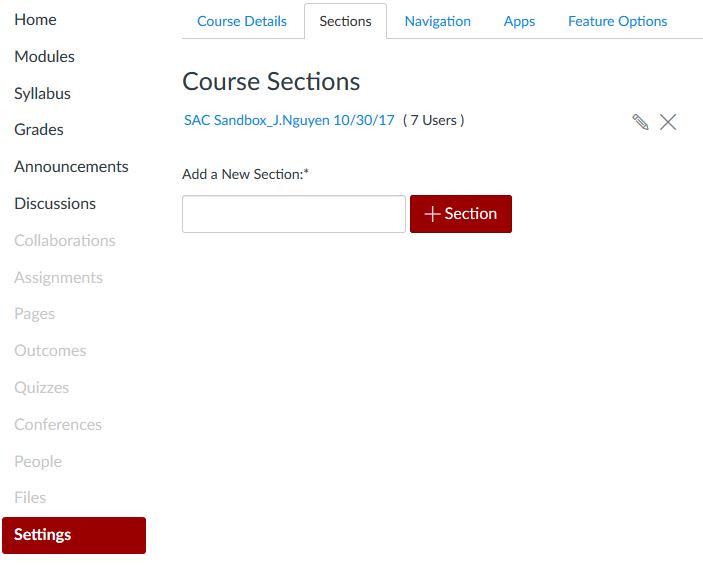The height and width of the screenshot is (568, 703).
Task: Switch to the Apps tab
Action: coord(519,21)
